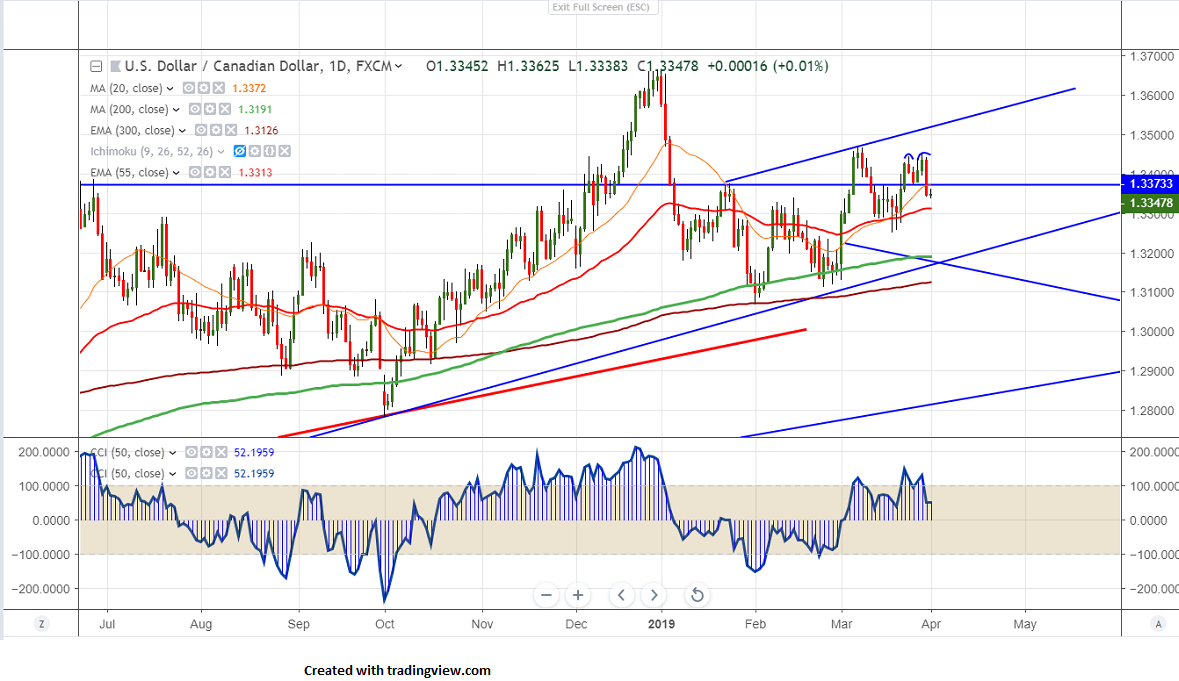Zoom out the chart with minus button
This screenshot has width=1179, height=681.
pyautogui.click(x=547, y=595)
